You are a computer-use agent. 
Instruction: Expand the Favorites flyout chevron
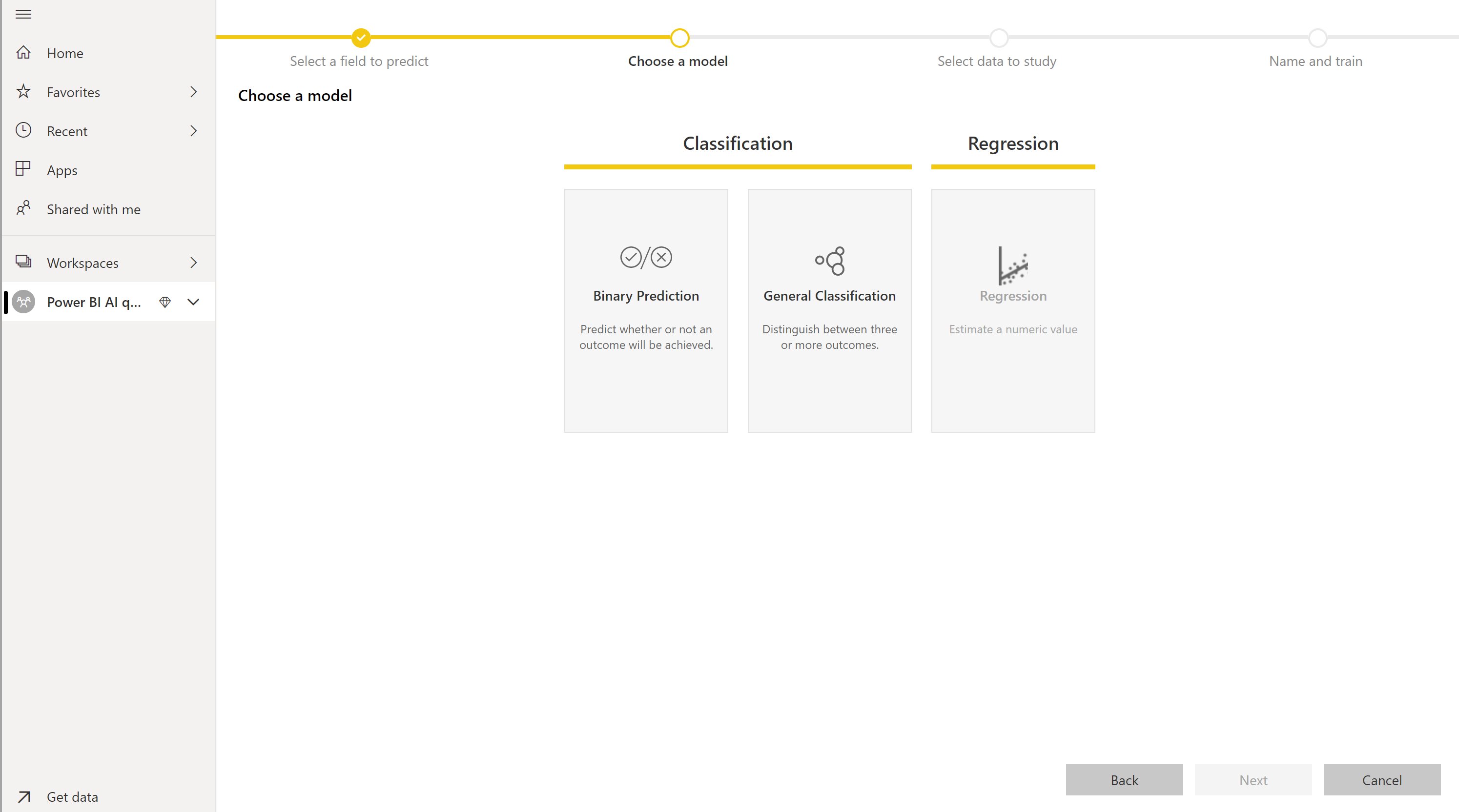tap(194, 92)
